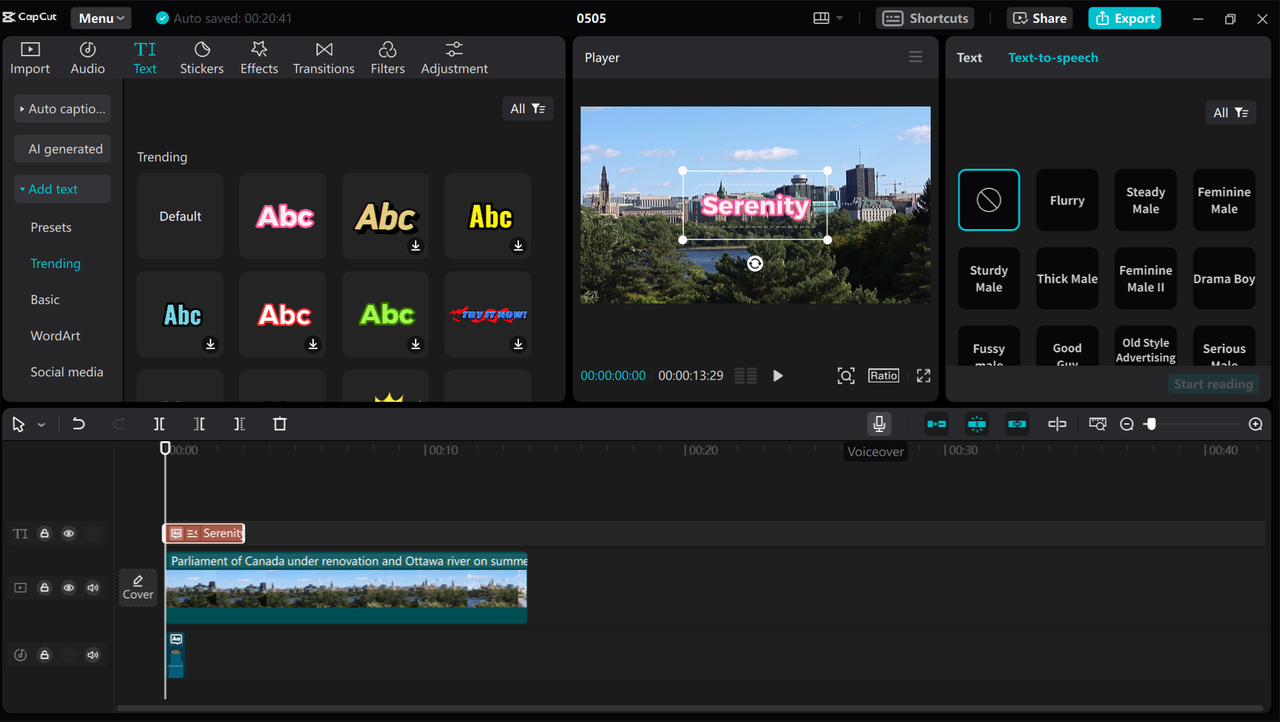Mute the audio track at the bottom
Viewport: 1280px width, 722px height.
93,654
